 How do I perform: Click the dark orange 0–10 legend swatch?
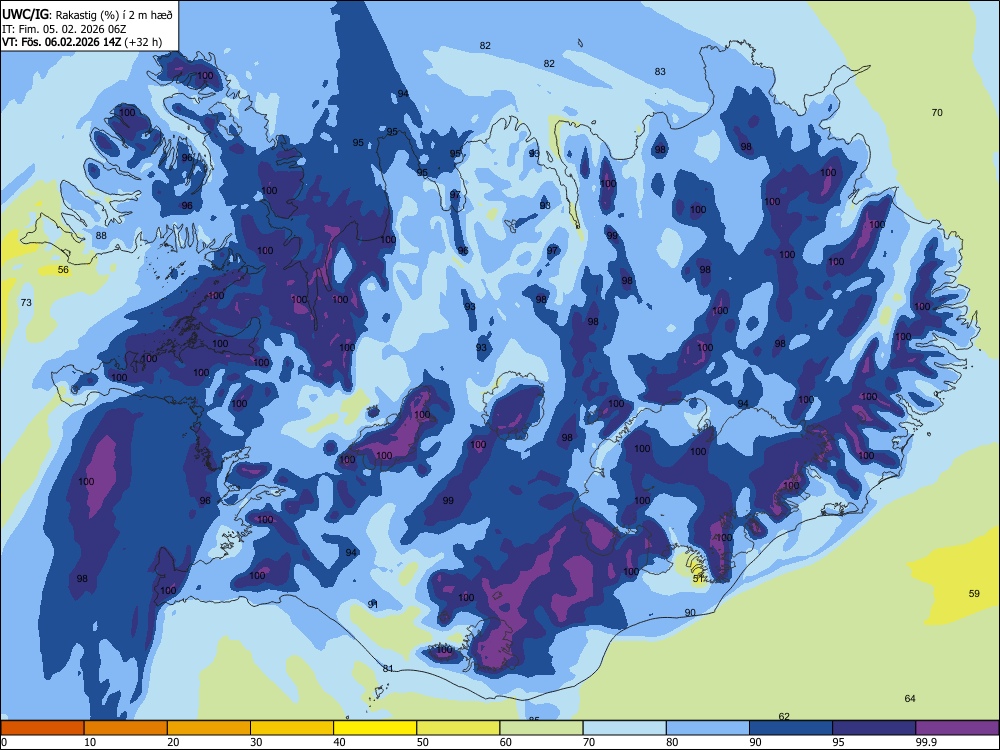click(x=42, y=728)
